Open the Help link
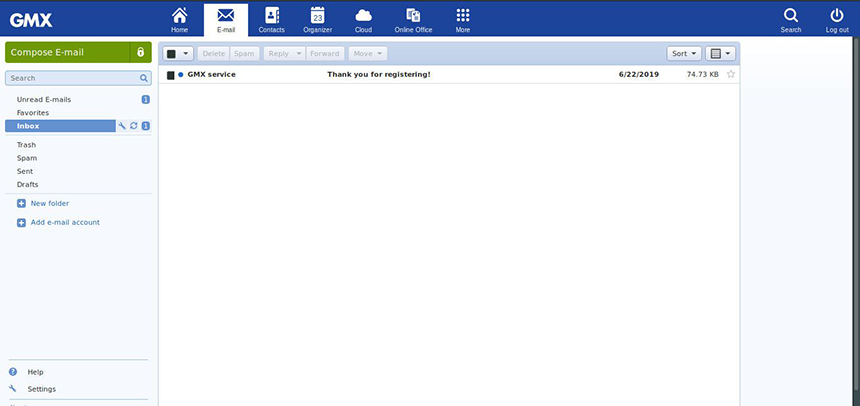 click(x=35, y=372)
